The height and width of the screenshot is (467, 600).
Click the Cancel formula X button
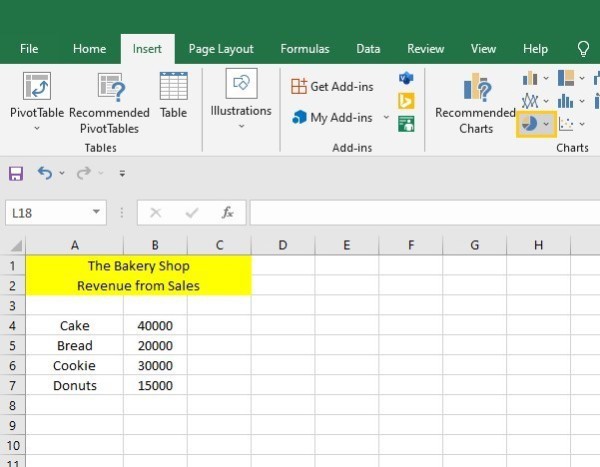click(155, 212)
